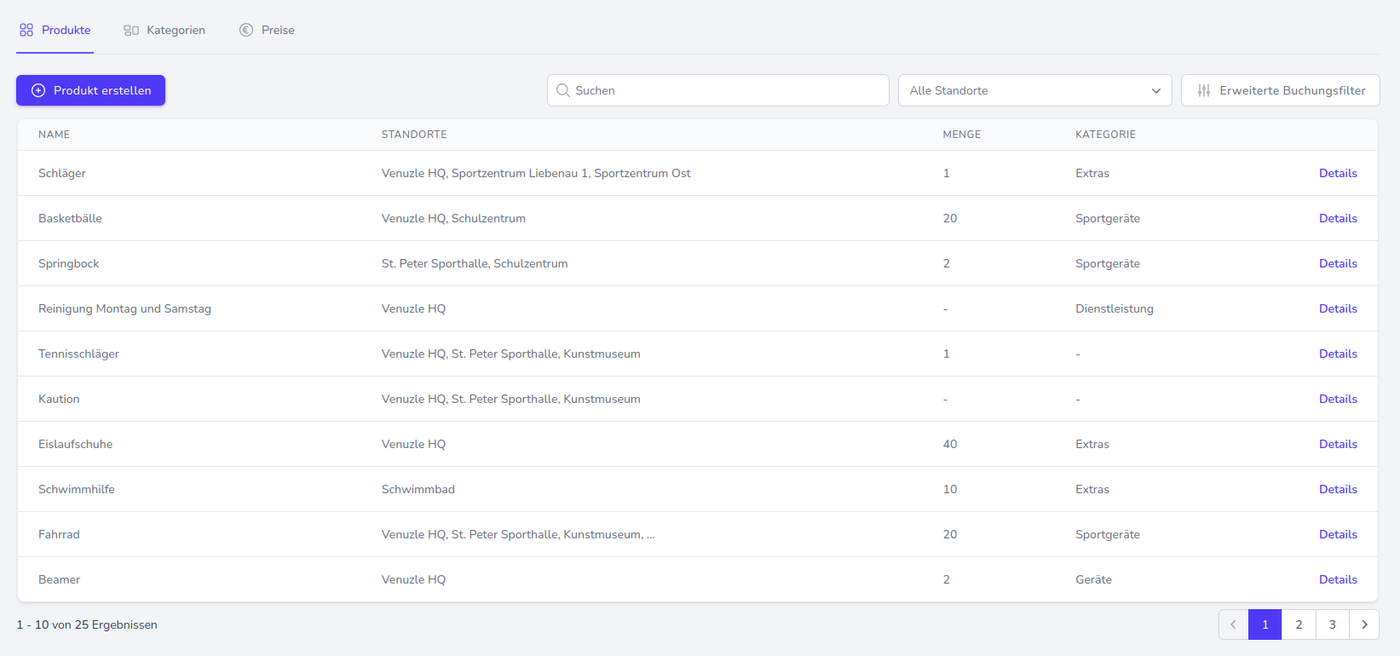Switch to the Kategorien tab

pyautogui.click(x=175, y=30)
